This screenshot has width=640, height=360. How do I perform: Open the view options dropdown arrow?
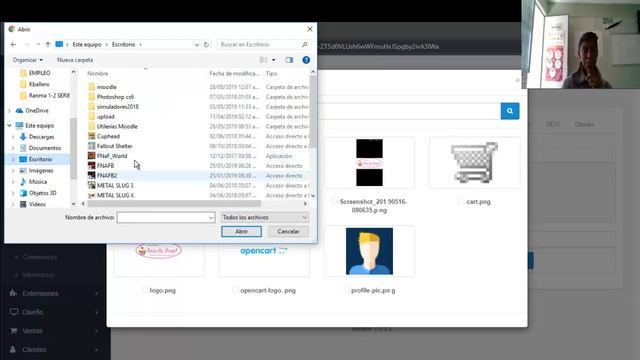pyautogui.click(x=273, y=60)
